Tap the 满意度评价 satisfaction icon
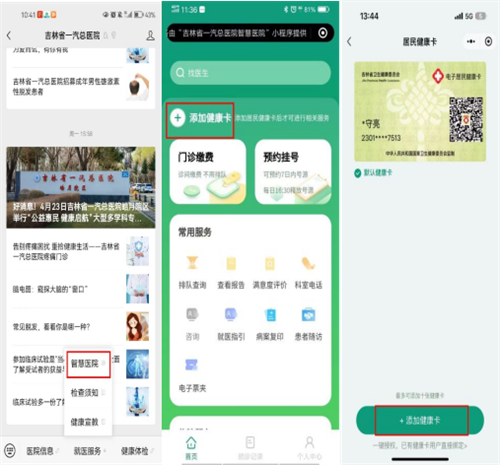Screen dimensions: 500x465 coord(270,263)
